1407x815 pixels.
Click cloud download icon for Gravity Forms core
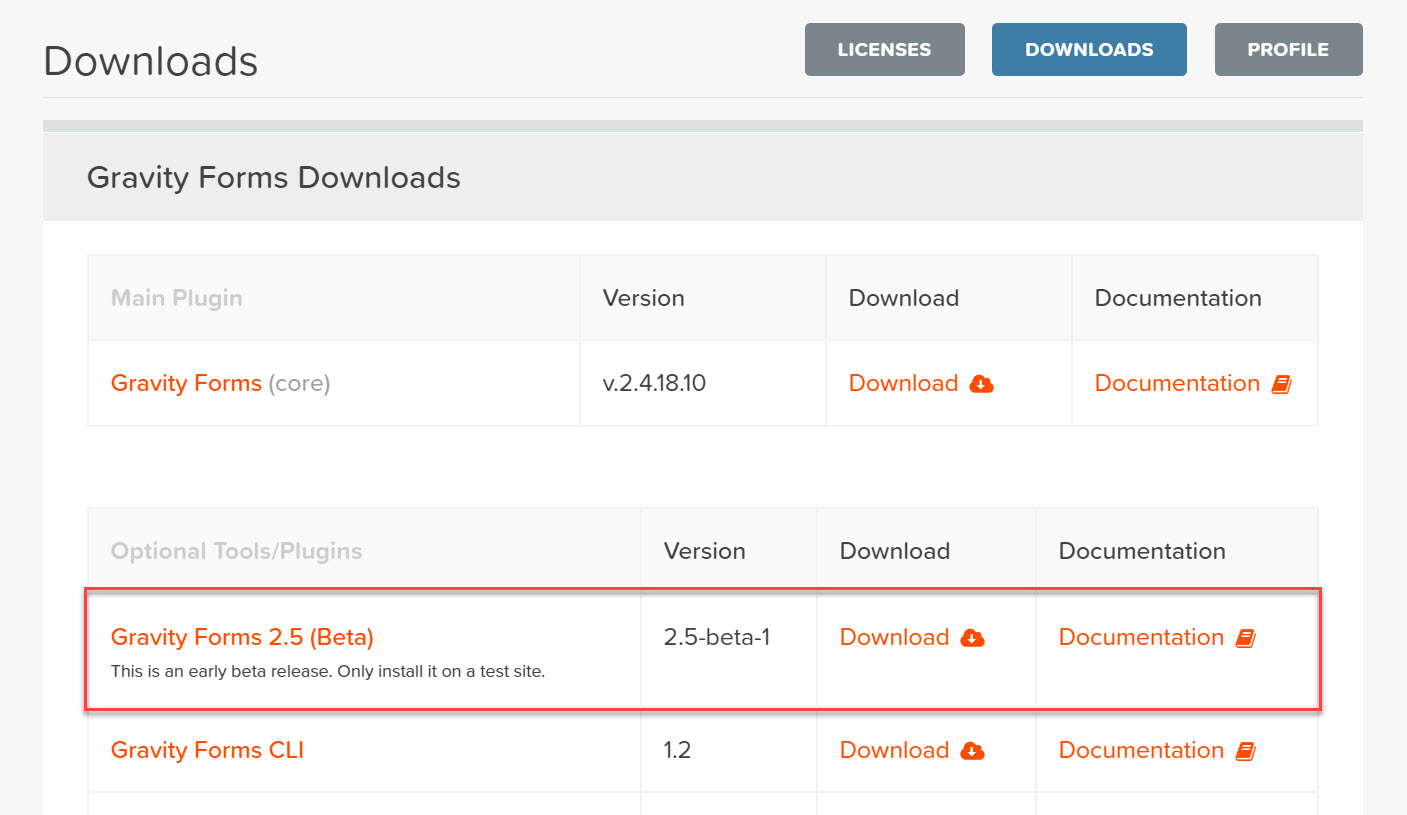(982, 384)
